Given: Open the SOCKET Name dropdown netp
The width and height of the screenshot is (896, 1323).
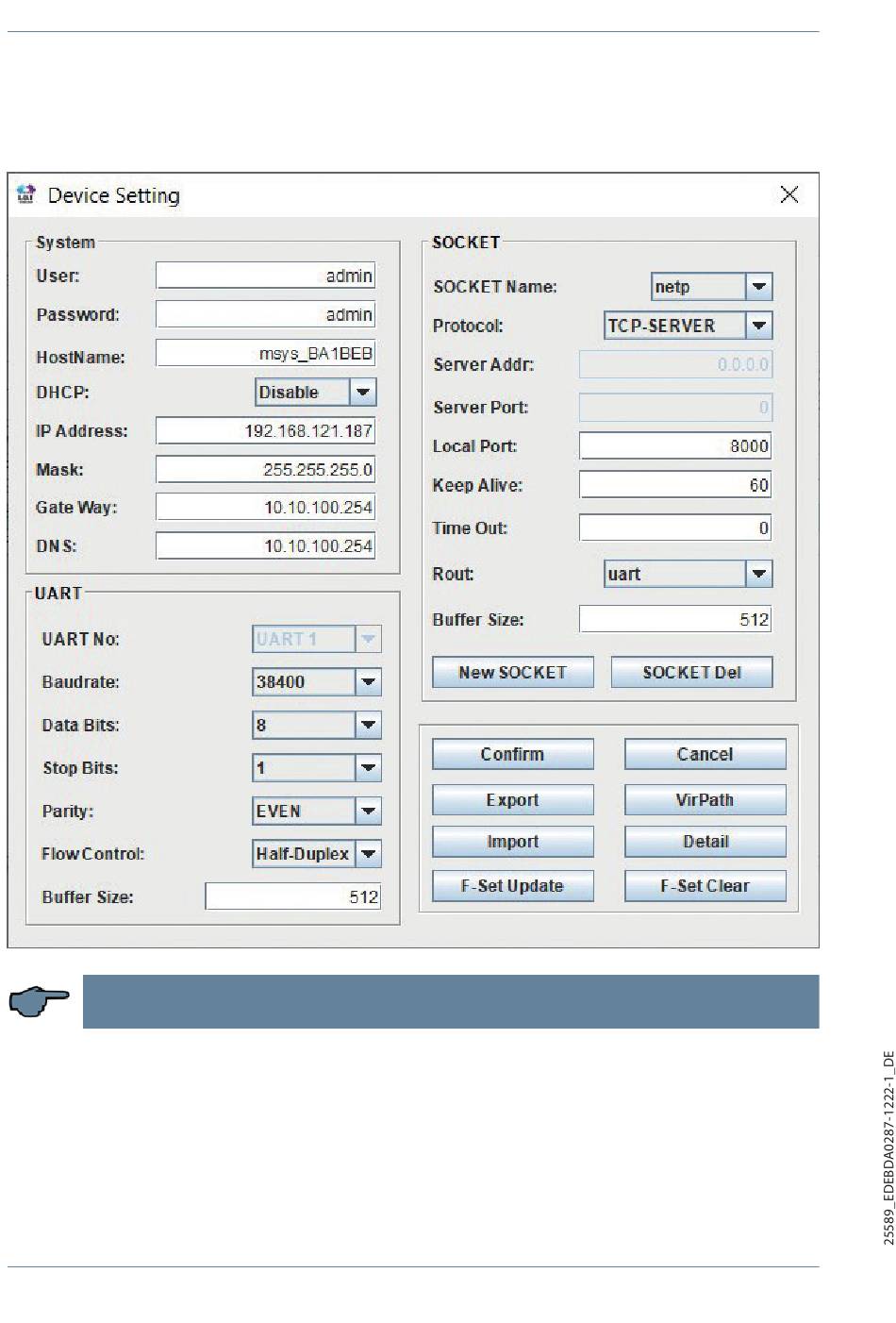Looking at the screenshot, I should (712, 287).
